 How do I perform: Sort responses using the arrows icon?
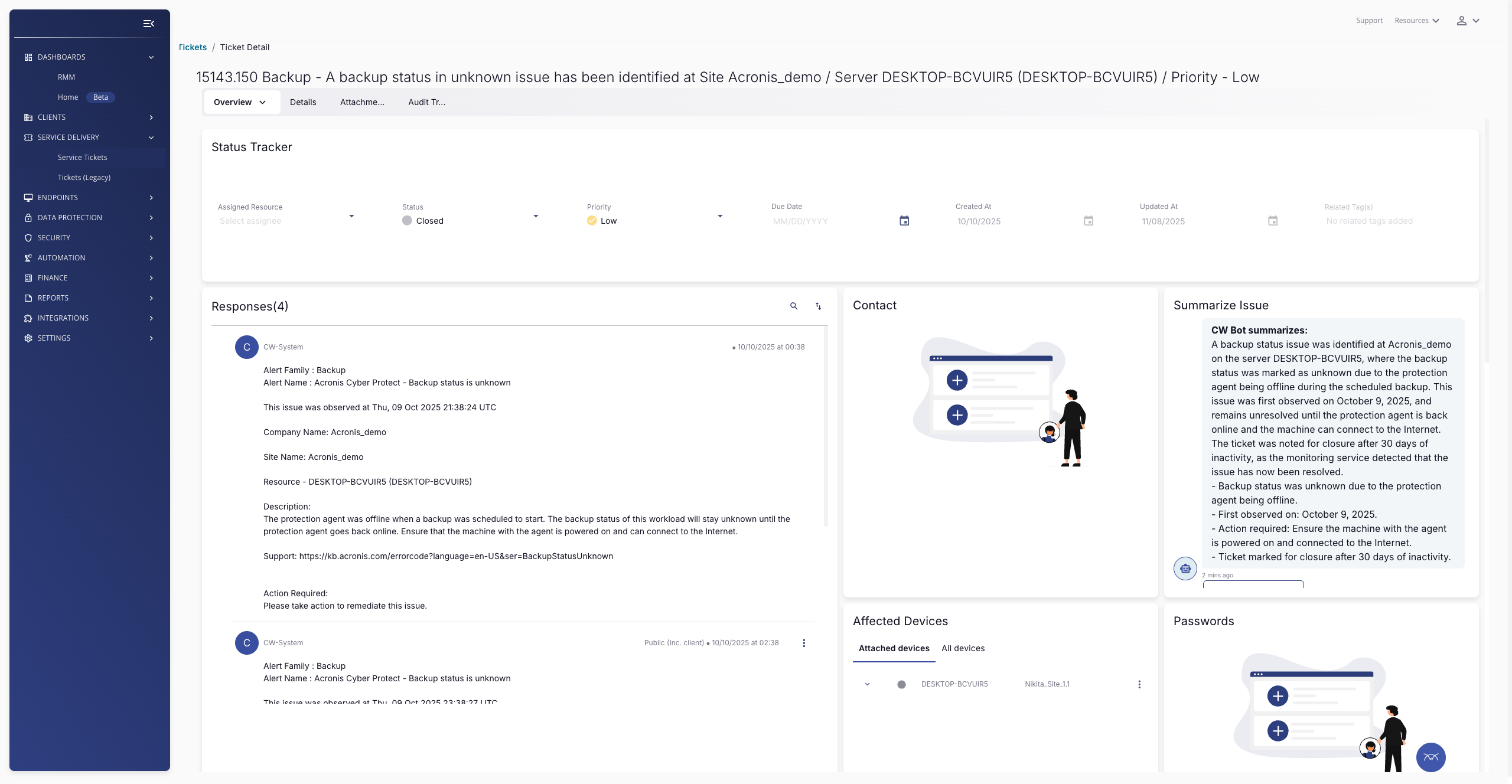(x=818, y=306)
